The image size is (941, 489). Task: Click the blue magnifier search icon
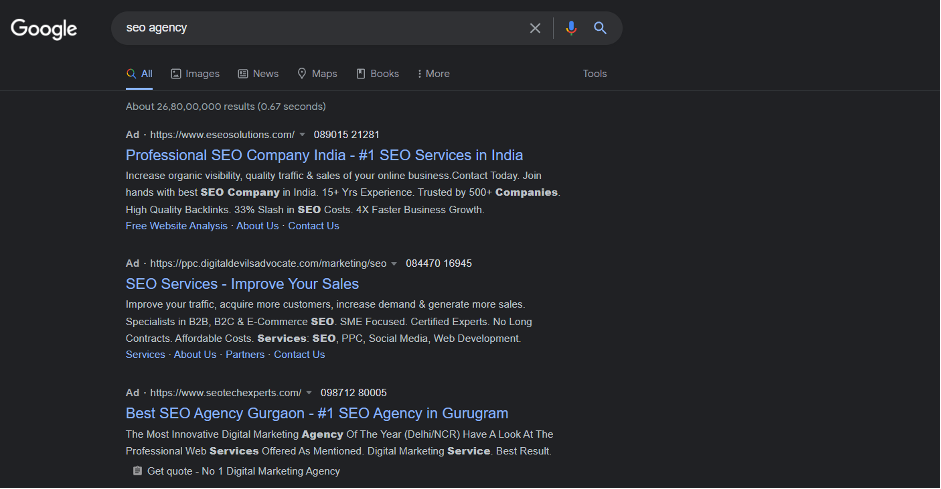coord(600,28)
